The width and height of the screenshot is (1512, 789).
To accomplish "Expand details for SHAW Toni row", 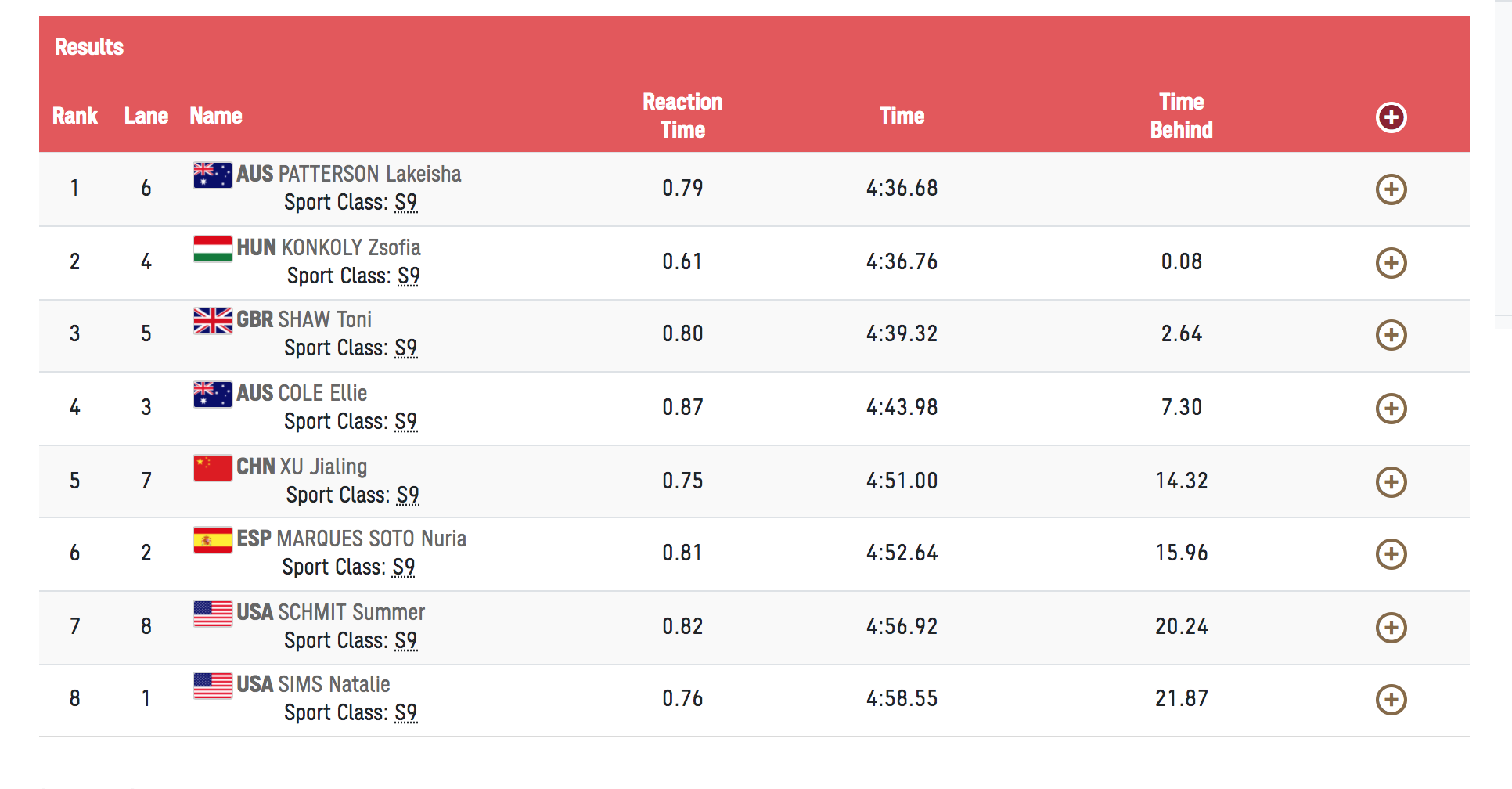I will (x=1391, y=335).
